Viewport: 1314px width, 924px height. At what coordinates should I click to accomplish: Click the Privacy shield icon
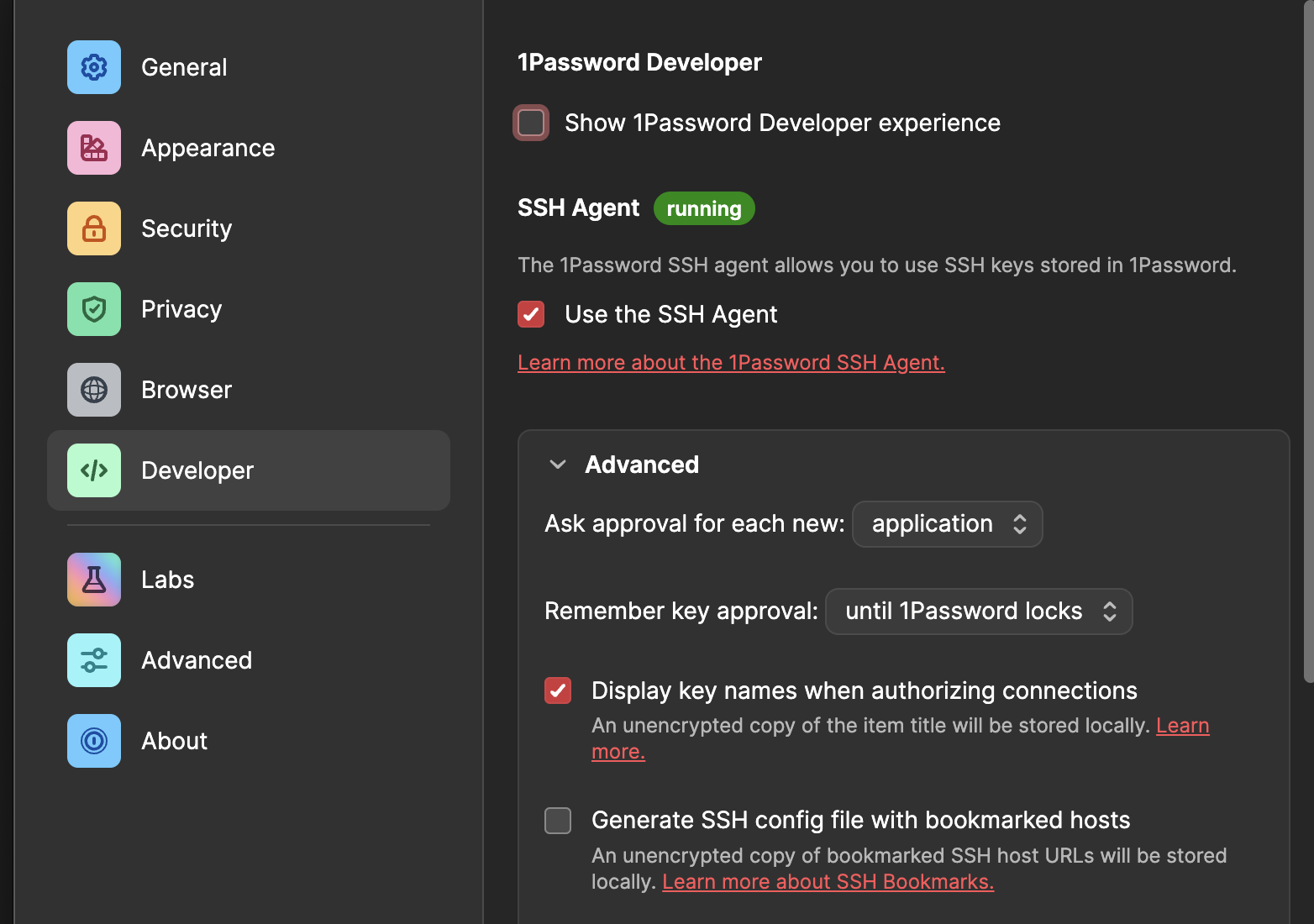click(x=94, y=309)
